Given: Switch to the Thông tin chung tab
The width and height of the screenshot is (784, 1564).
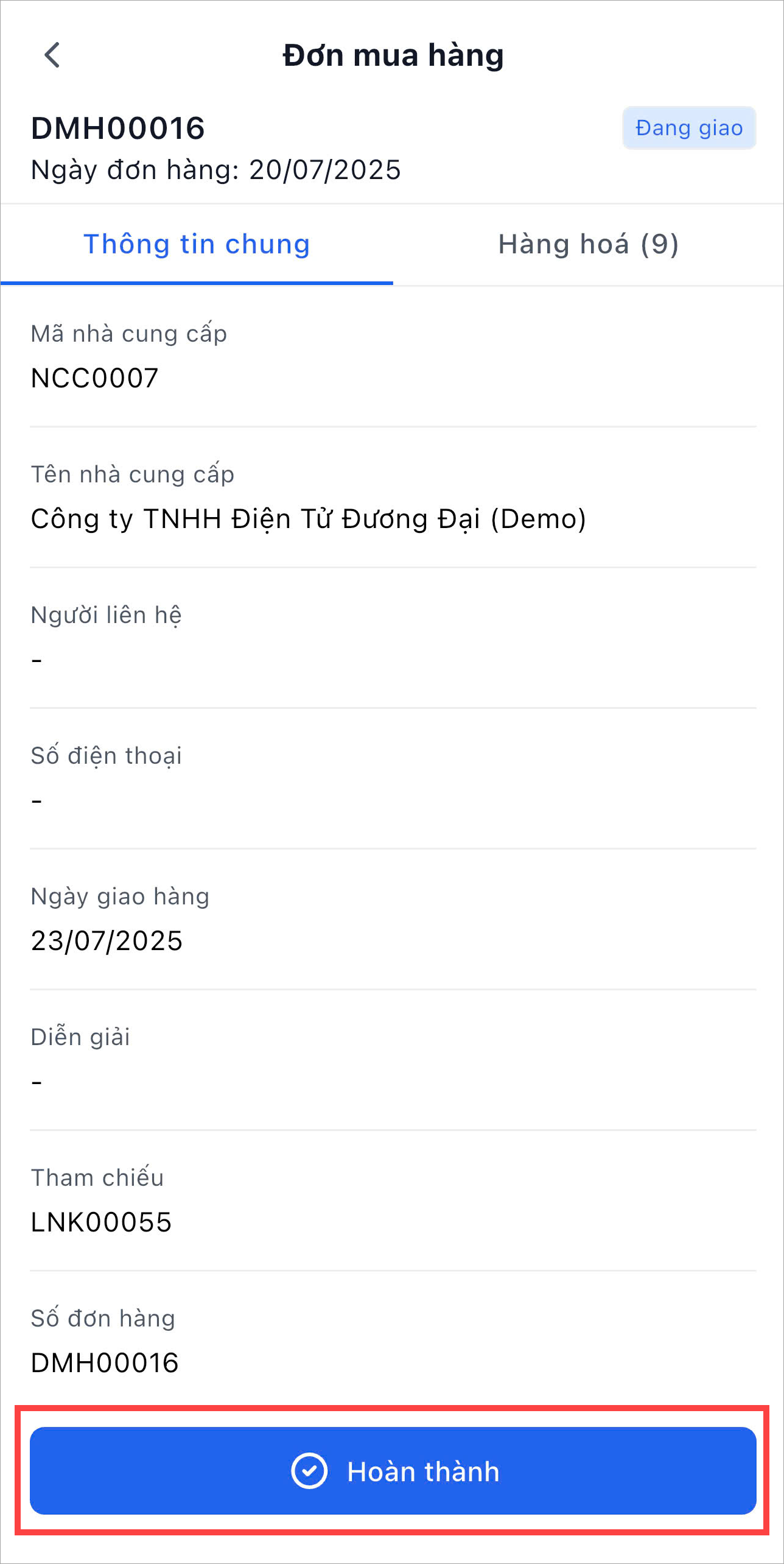Looking at the screenshot, I should [x=197, y=244].
